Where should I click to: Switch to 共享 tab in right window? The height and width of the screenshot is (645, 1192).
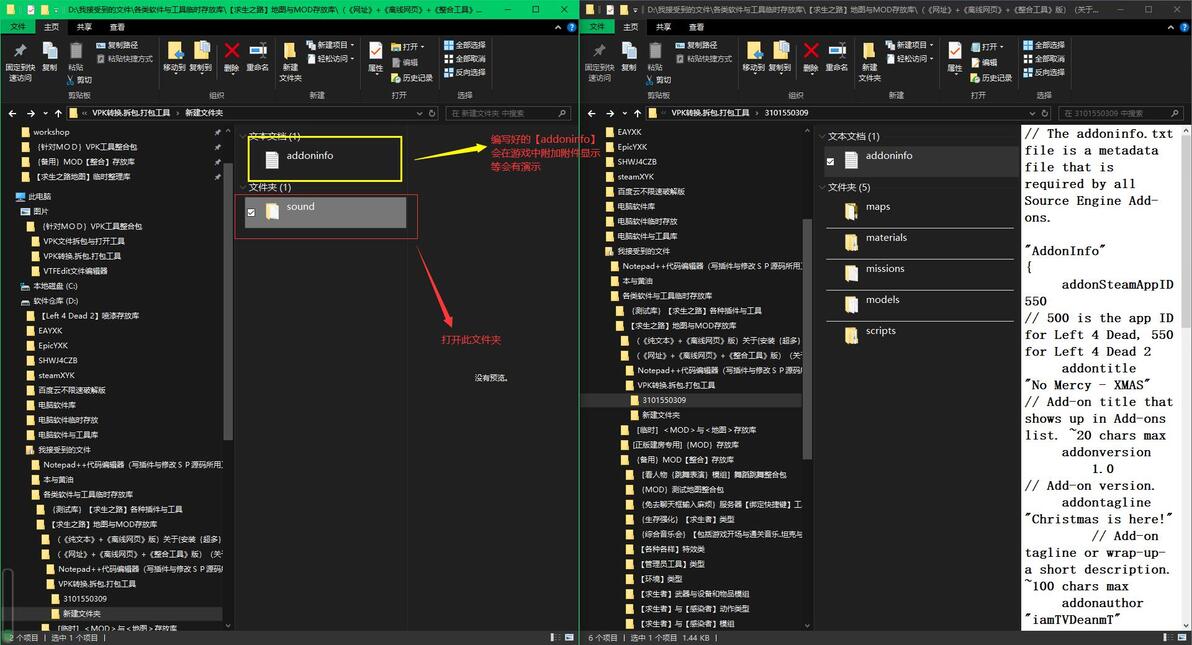[664, 27]
